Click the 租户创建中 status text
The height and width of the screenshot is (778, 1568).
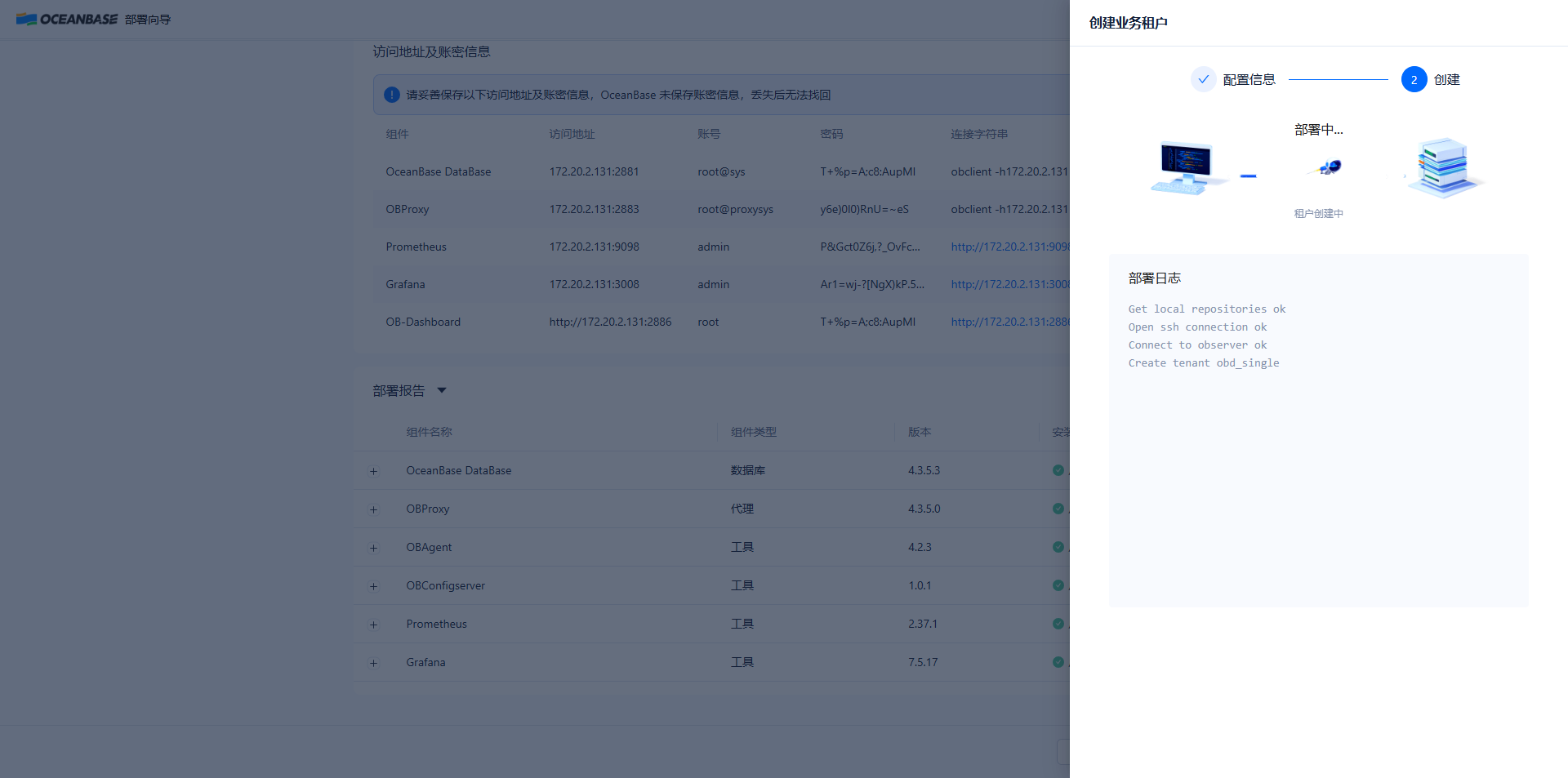(x=1318, y=213)
